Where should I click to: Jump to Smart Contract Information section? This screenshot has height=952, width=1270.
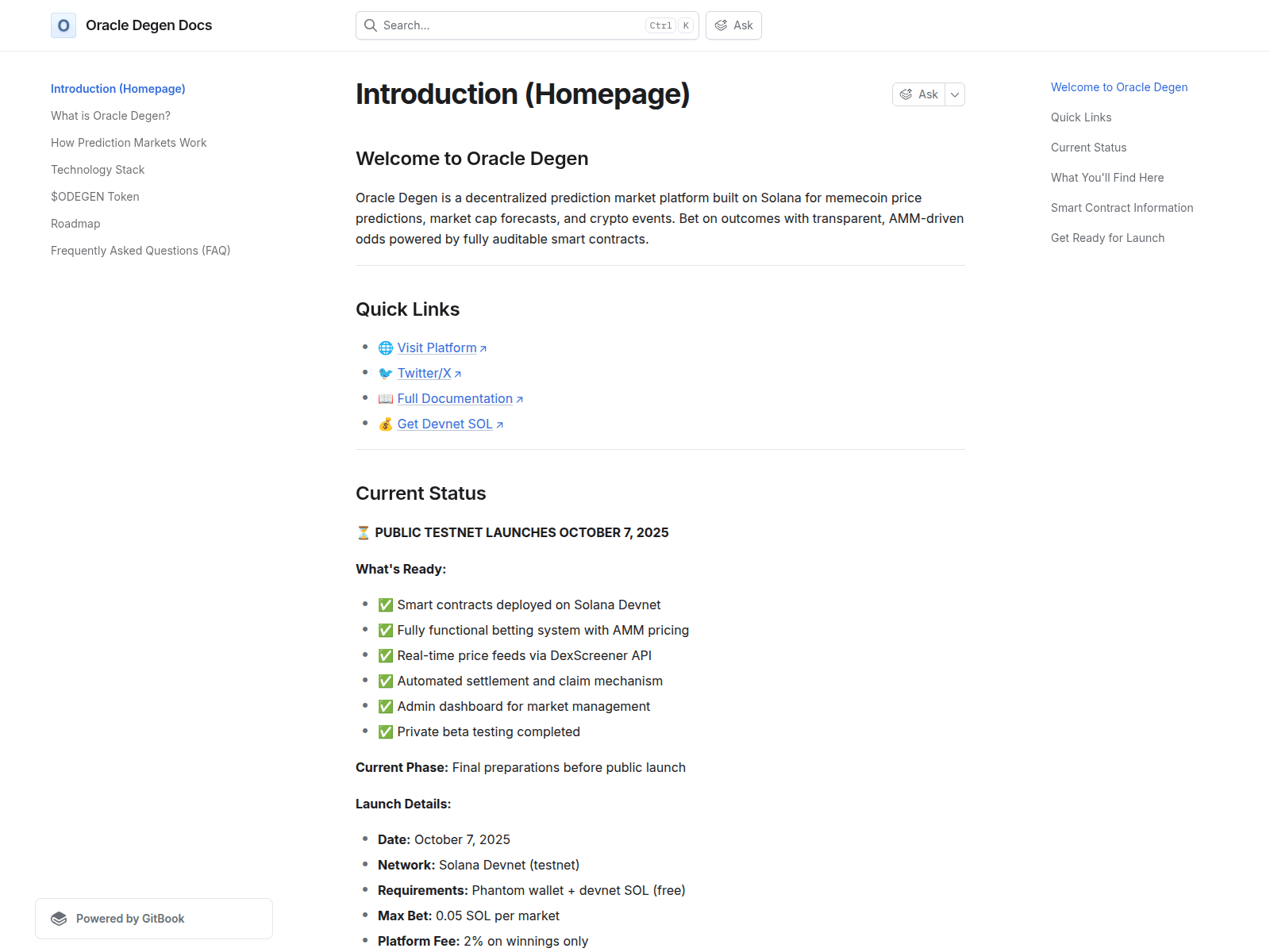pos(1122,208)
